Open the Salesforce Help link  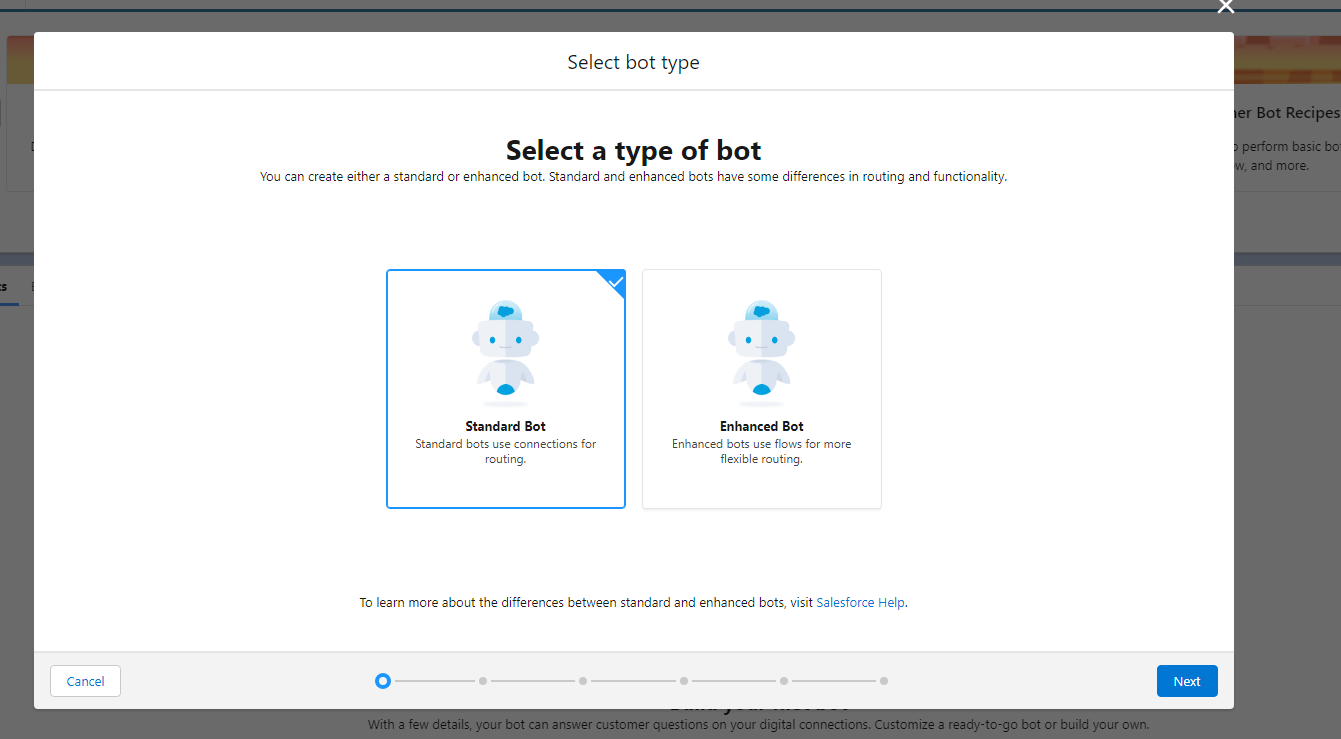tap(860, 602)
